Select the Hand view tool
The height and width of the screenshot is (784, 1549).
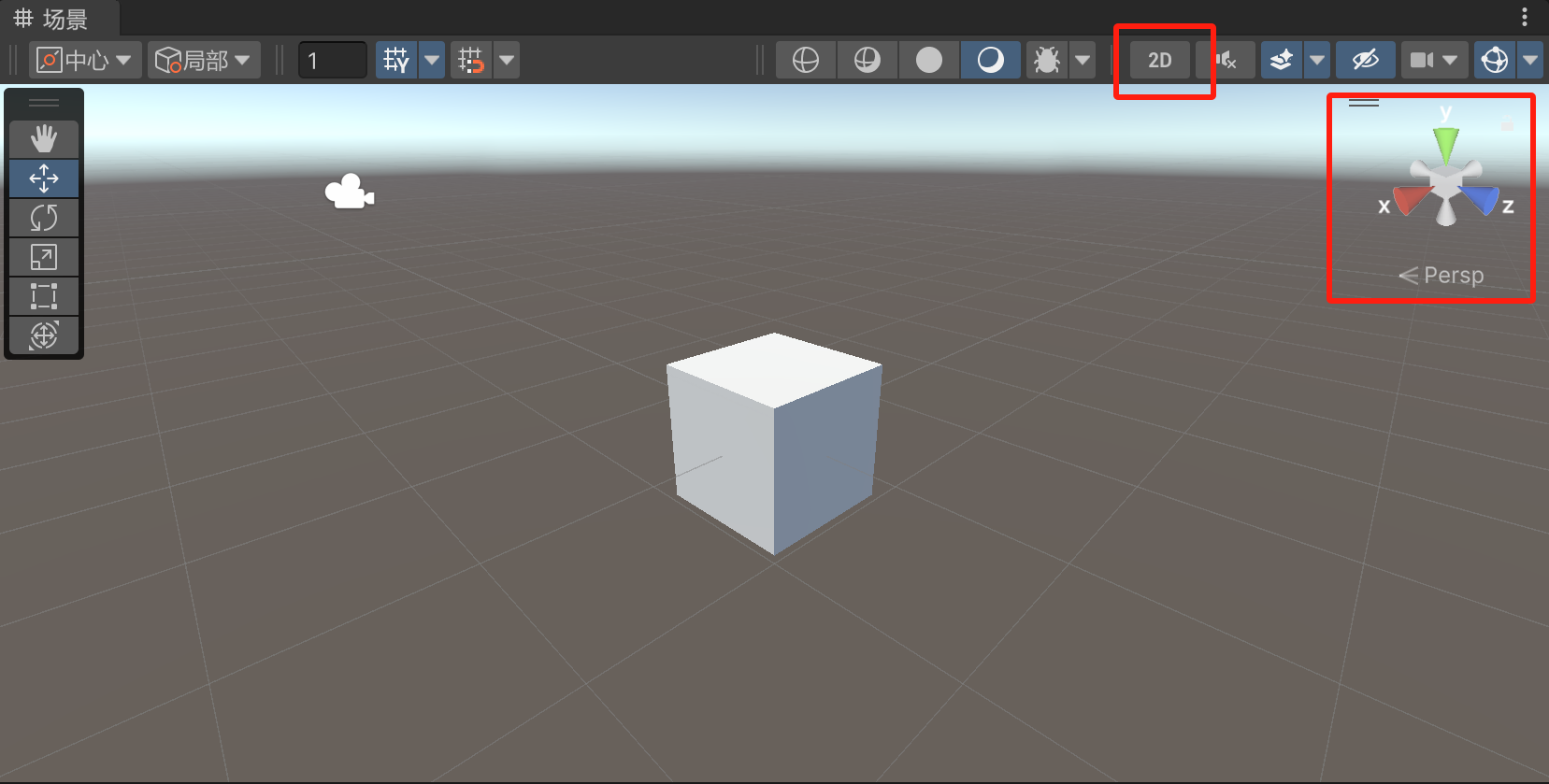pos(44,139)
